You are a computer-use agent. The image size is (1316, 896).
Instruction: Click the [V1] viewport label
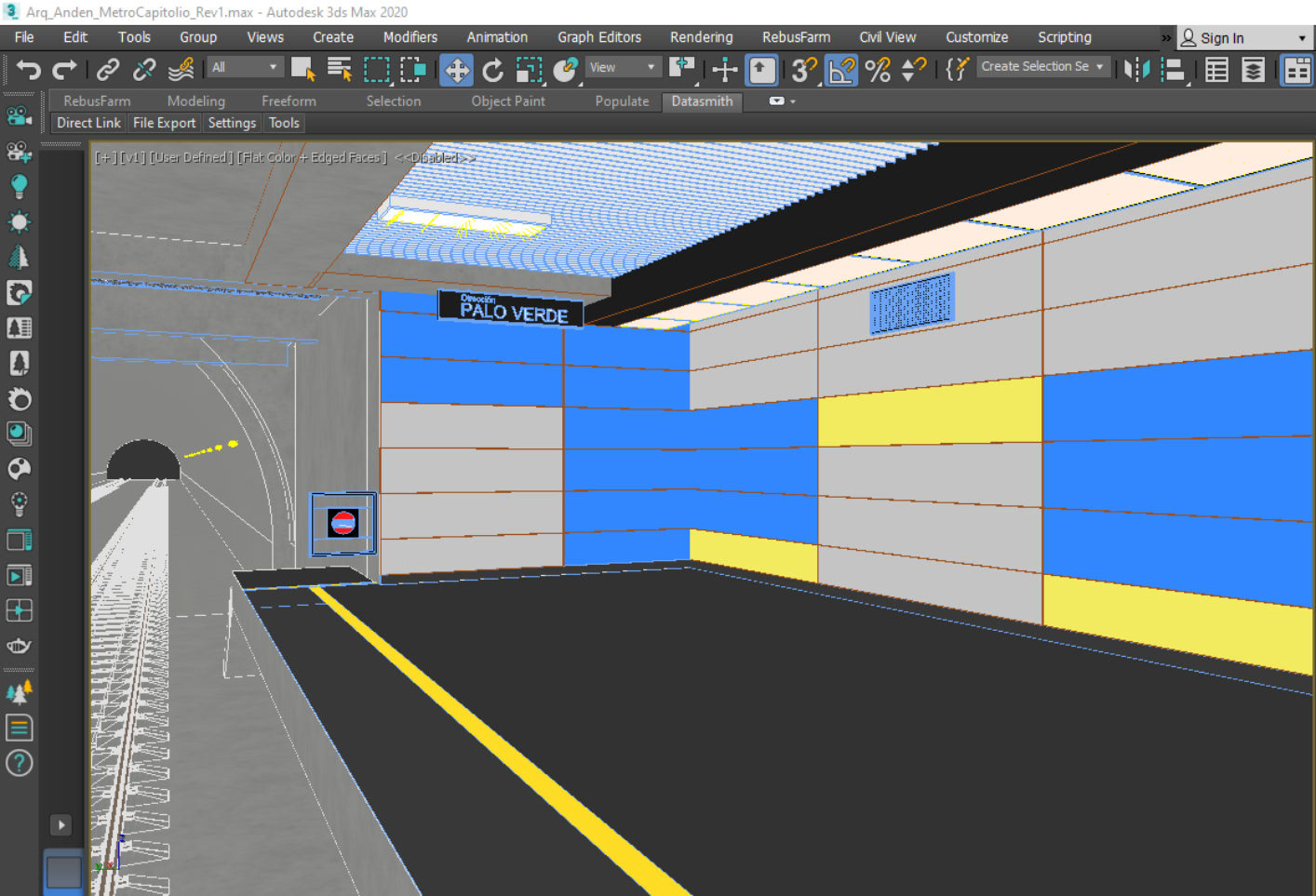click(132, 158)
